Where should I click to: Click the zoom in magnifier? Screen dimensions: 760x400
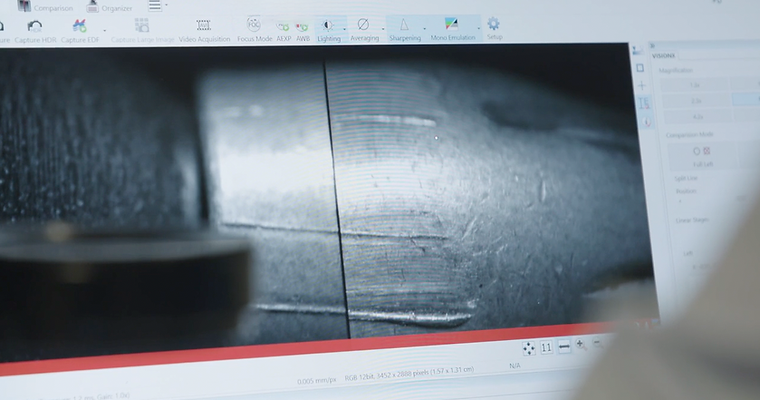click(580, 345)
